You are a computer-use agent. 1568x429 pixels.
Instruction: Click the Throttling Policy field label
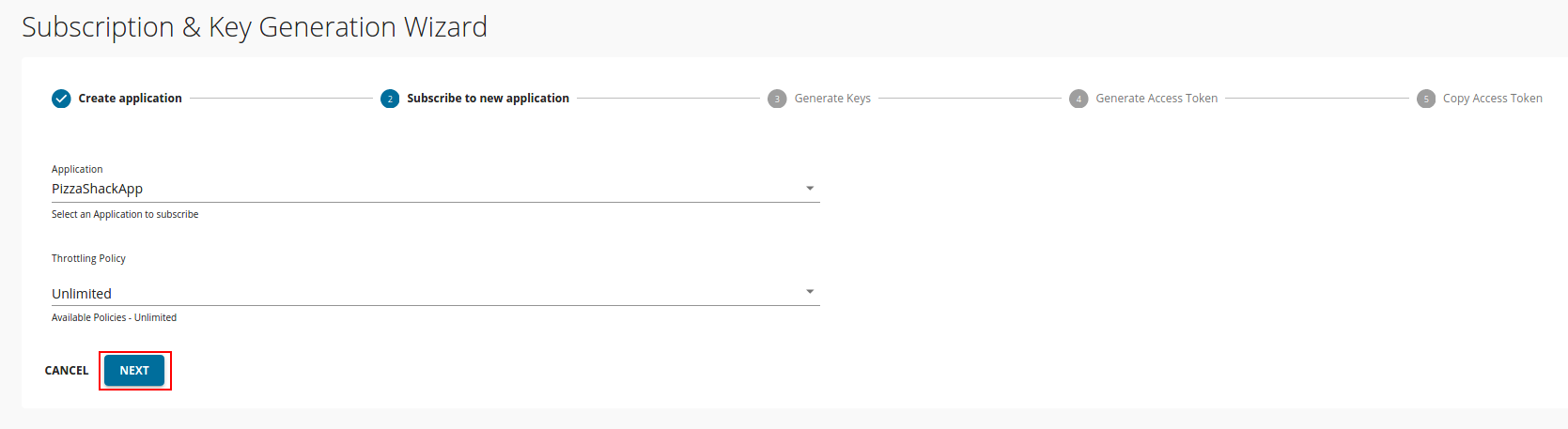(88, 259)
